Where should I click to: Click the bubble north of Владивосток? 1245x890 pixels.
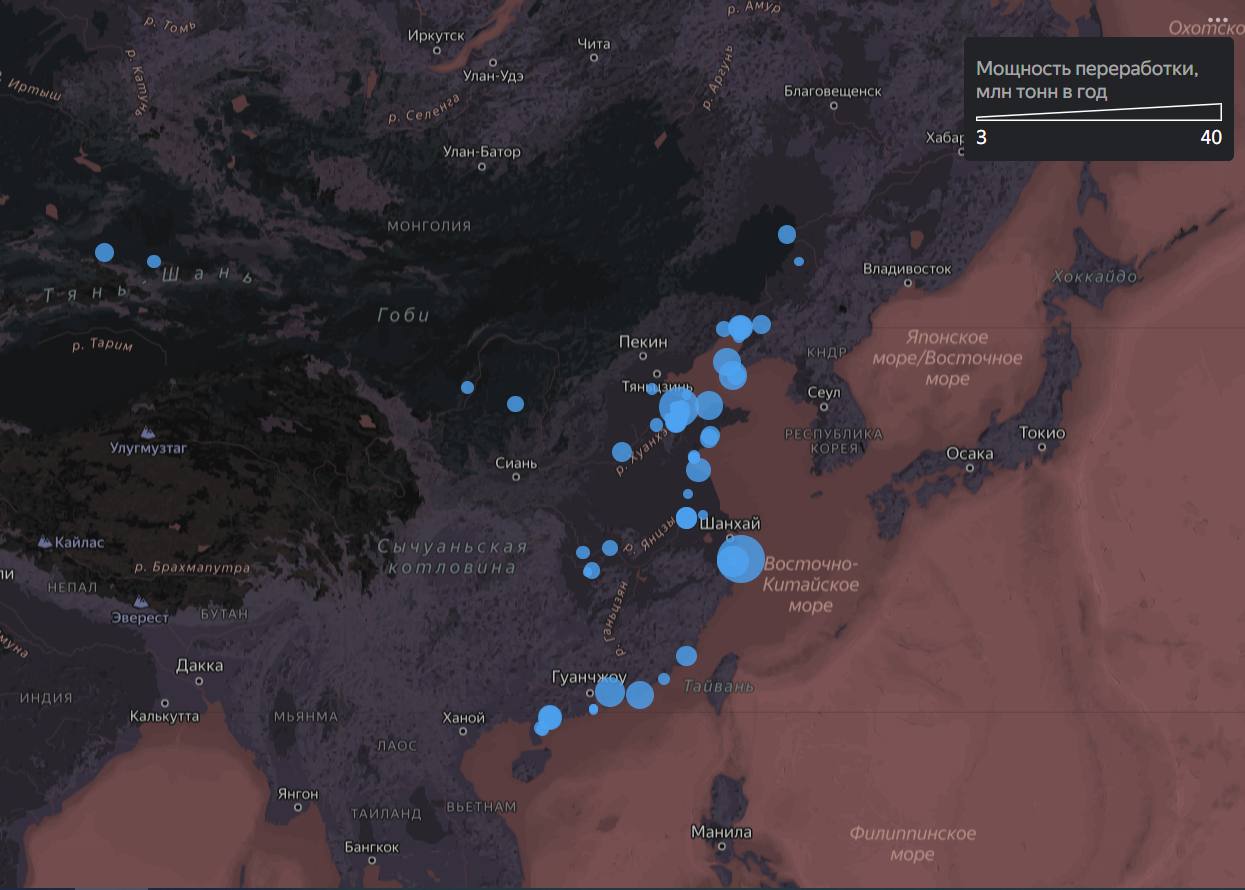pyautogui.click(x=787, y=234)
